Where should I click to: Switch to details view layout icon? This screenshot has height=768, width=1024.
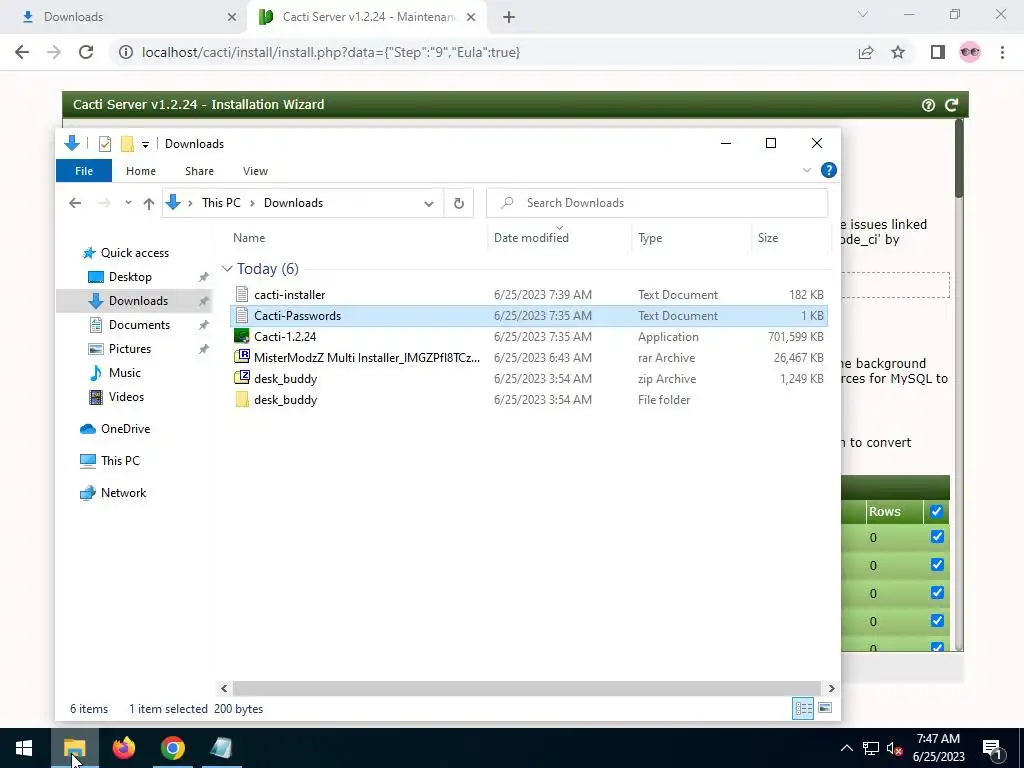coord(803,709)
